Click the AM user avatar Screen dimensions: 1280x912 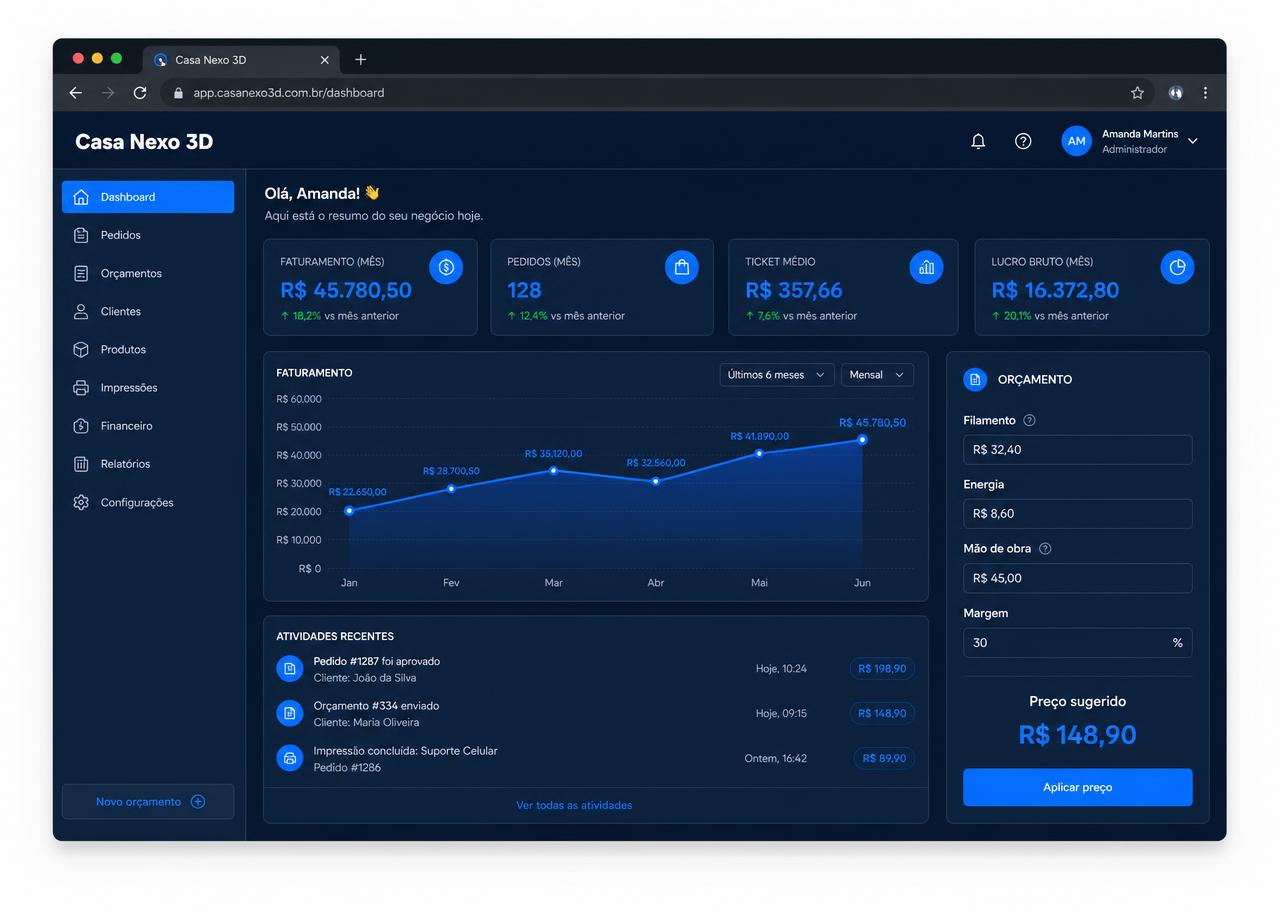1076,141
